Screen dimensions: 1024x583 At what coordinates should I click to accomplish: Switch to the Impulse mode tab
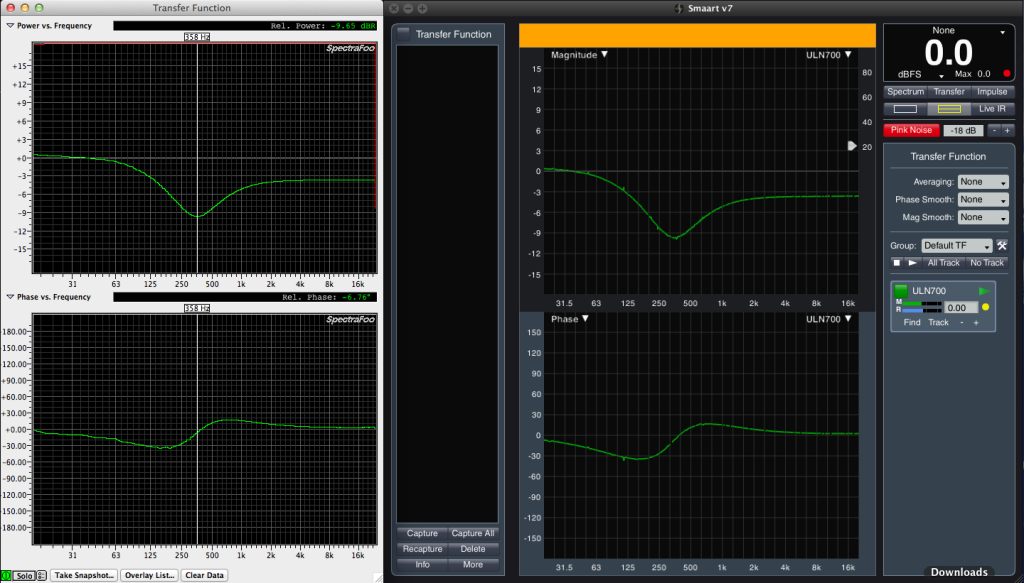coord(993,92)
